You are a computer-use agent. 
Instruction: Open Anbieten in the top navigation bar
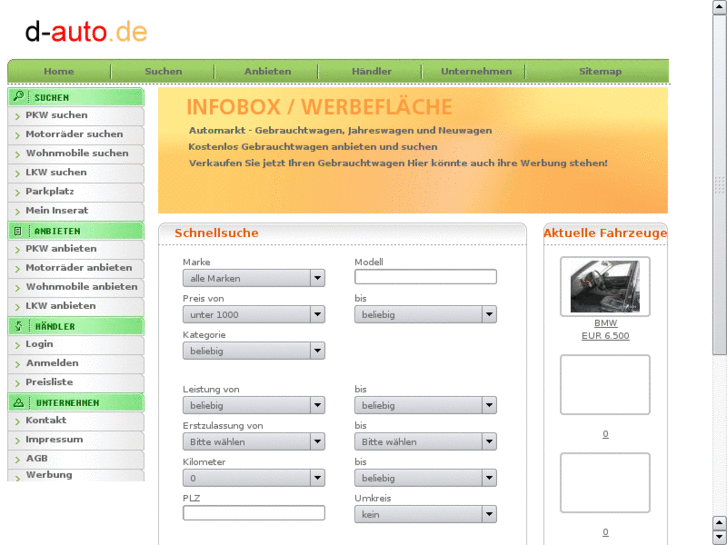coord(268,71)
